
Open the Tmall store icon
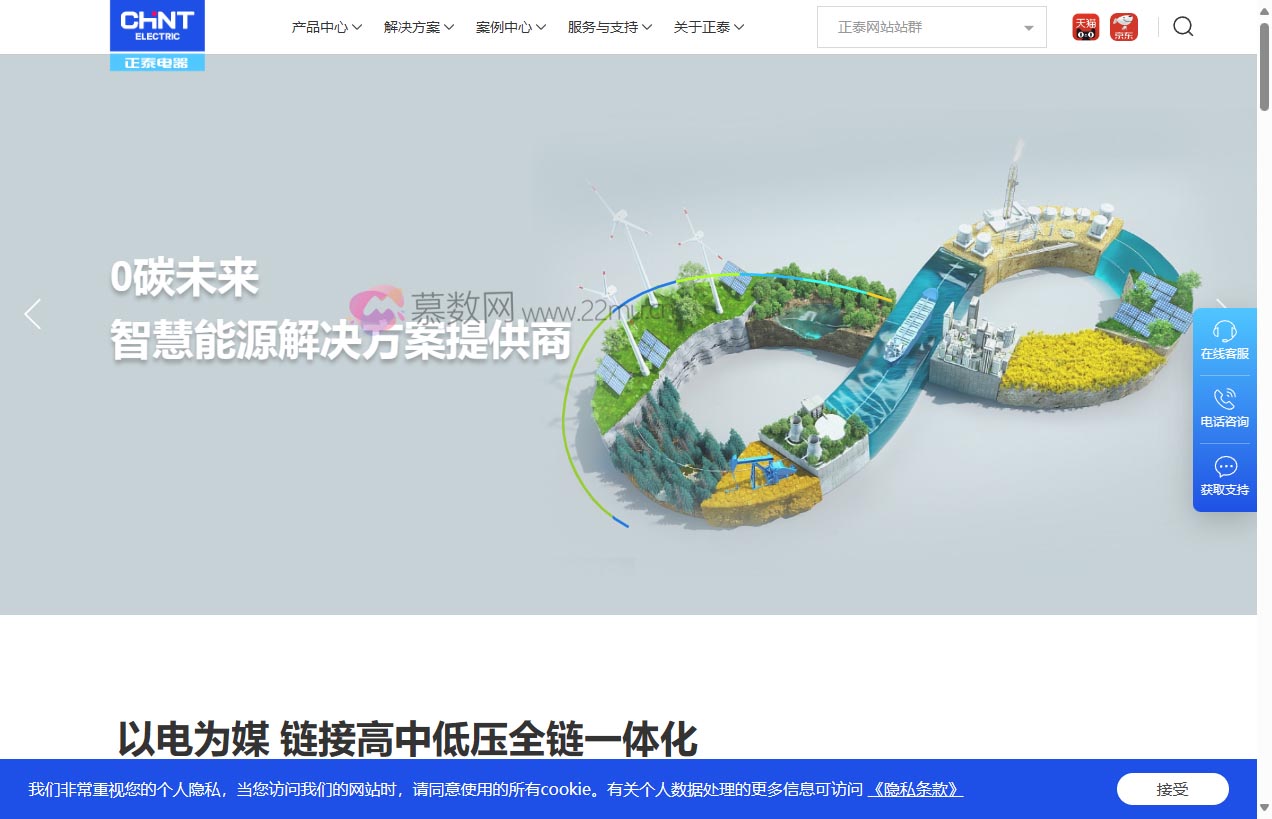point(1085,27)
